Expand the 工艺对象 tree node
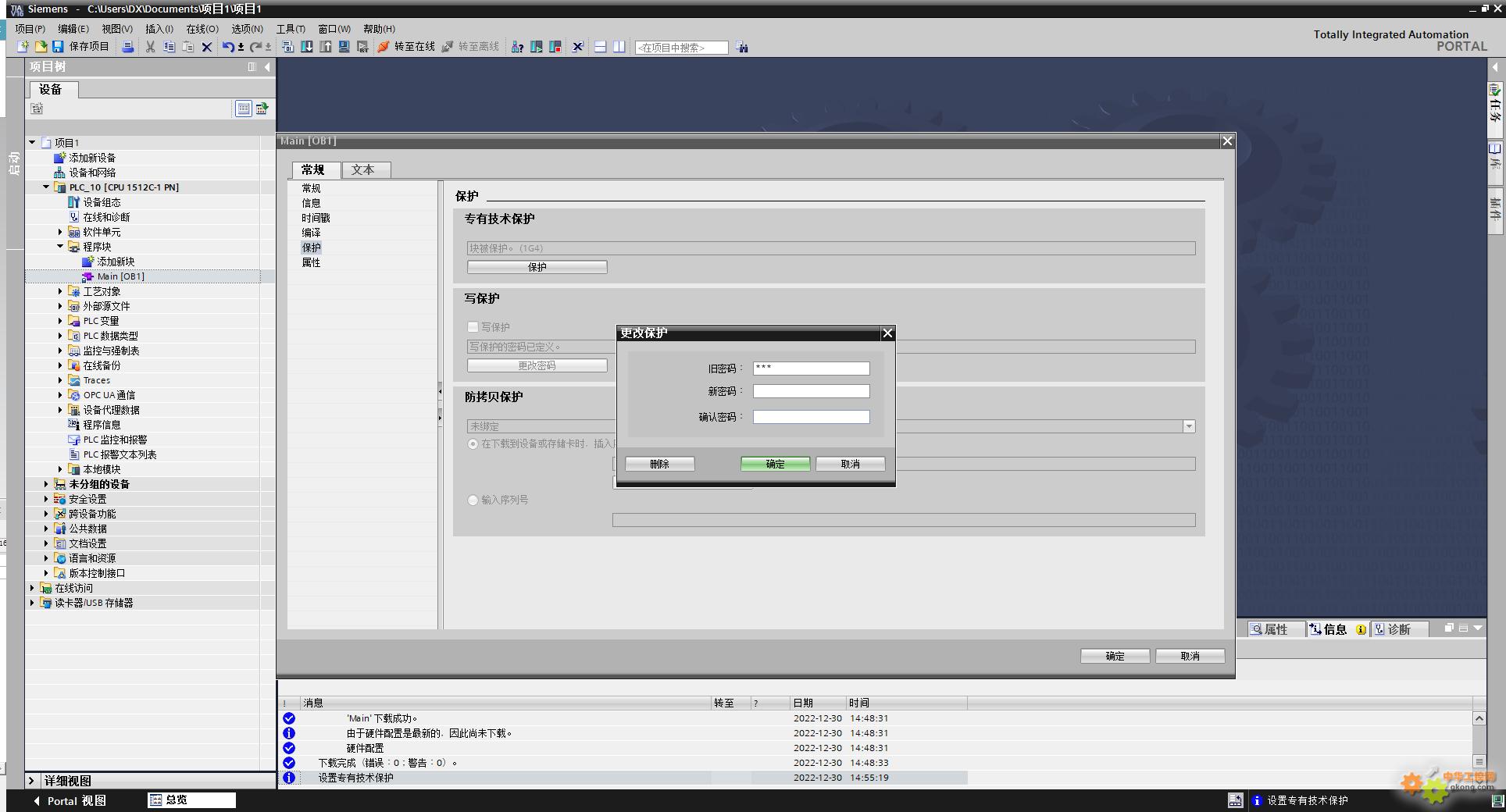Image resolution: width=1506 pixels, height=812 pixels. click(x=60, y=291)
